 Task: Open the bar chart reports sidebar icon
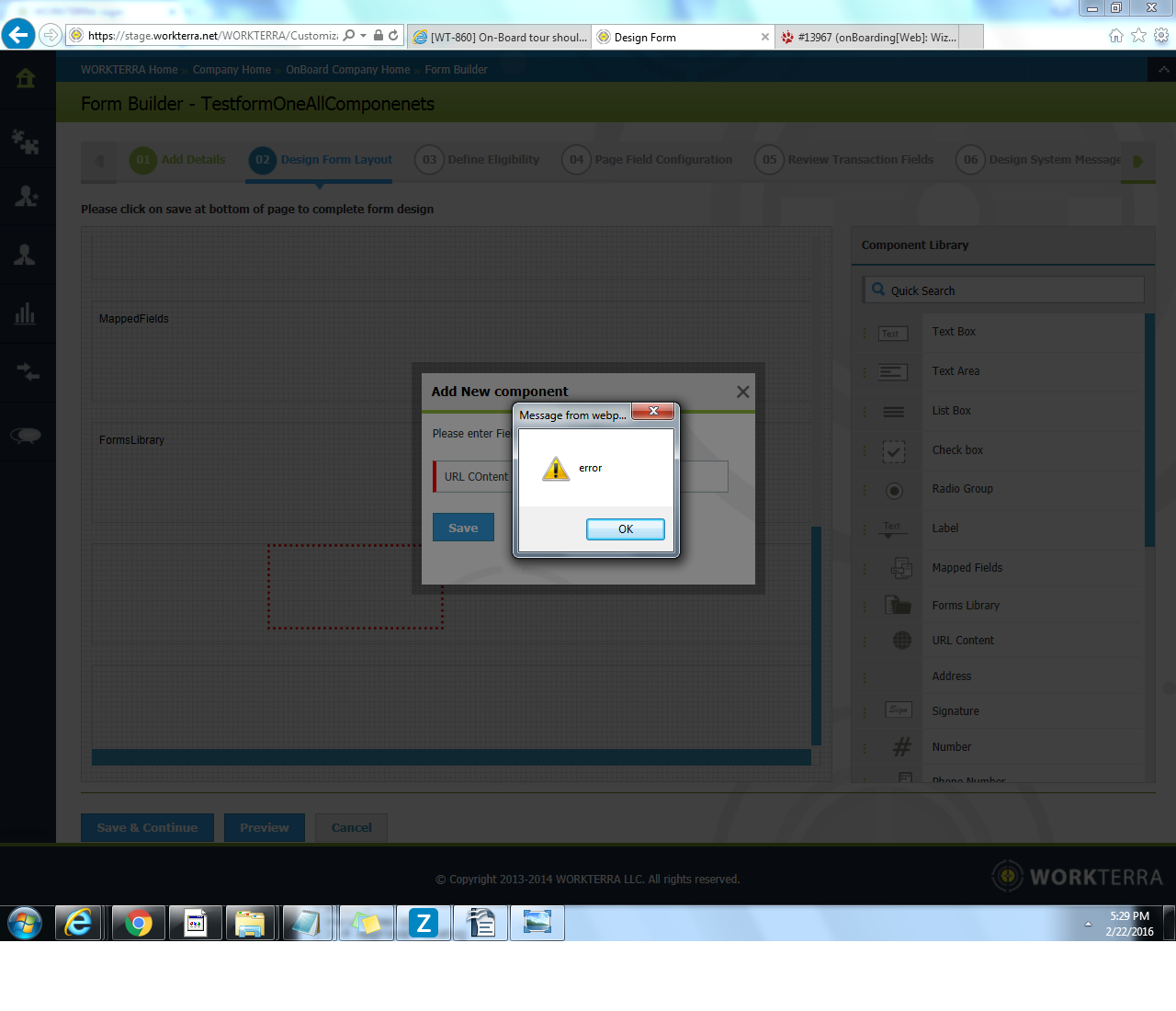point(26,313)
